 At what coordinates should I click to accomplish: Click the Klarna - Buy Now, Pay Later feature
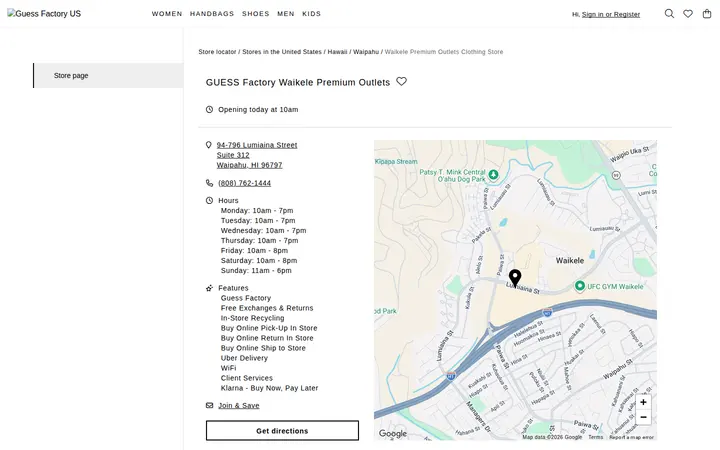[270, 388]
